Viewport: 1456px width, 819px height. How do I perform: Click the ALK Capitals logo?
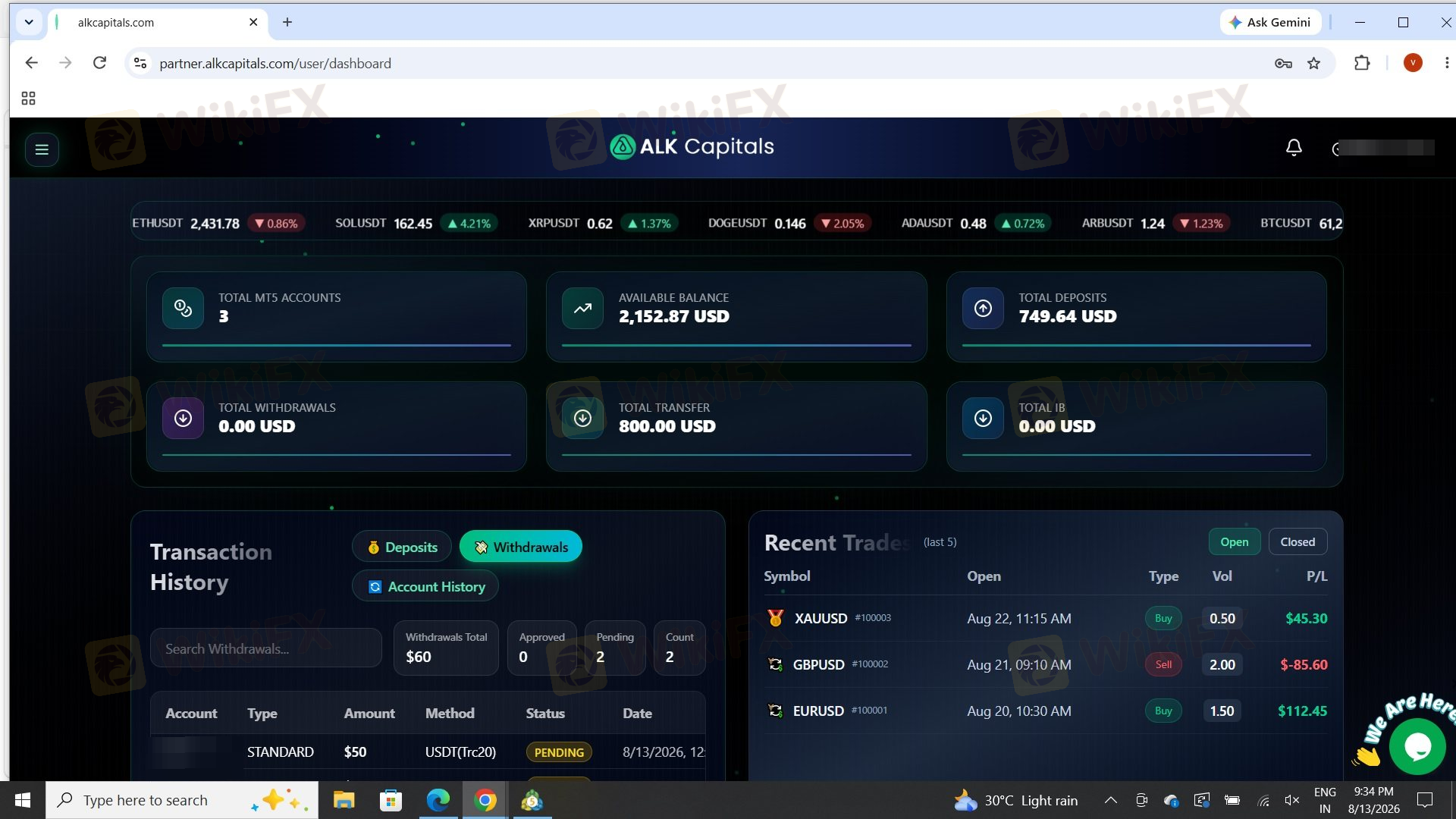(692, 146)
